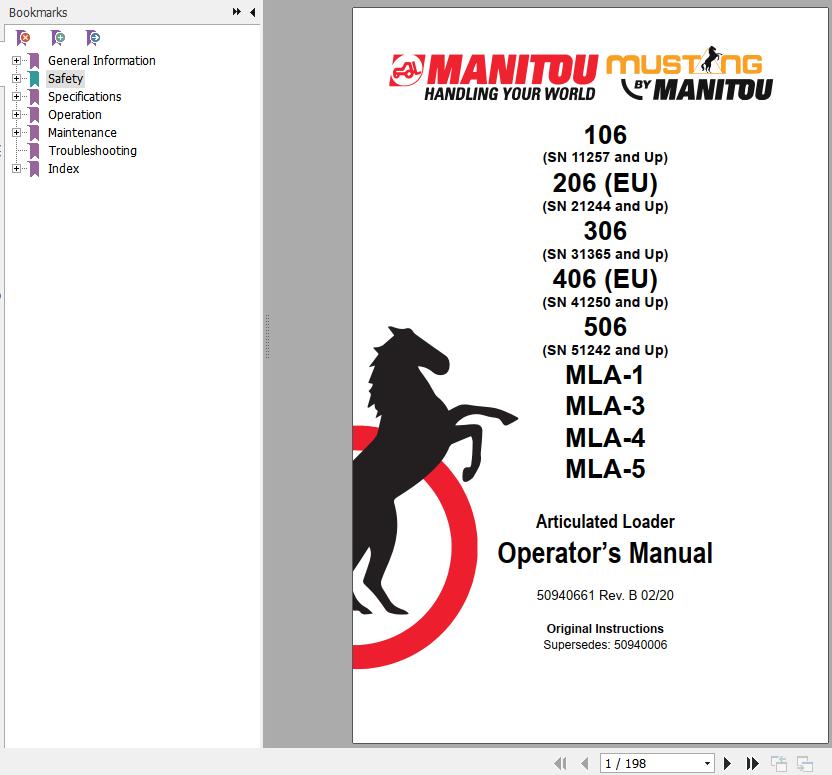Viewport: 832px width, 775px height.
Task: Click the '(SN 51242 and Up)' text
Action: point(605,350)
